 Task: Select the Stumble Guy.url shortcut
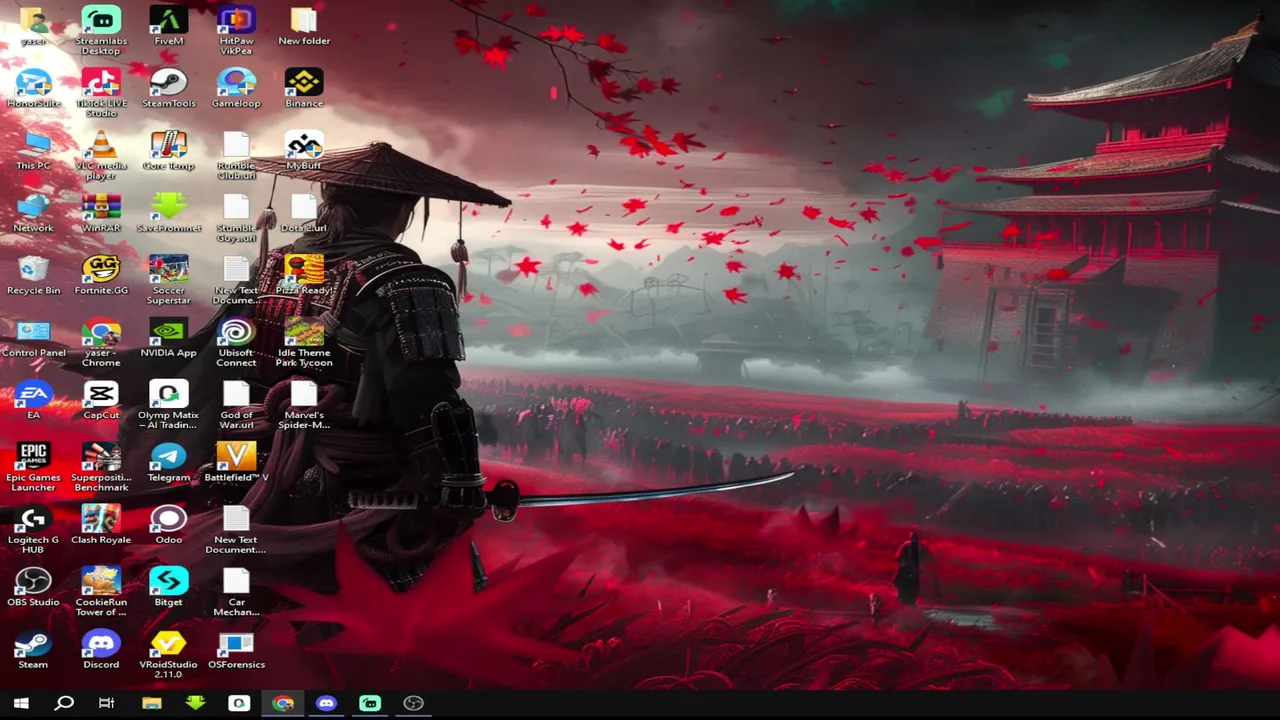[x=236, y=218]
